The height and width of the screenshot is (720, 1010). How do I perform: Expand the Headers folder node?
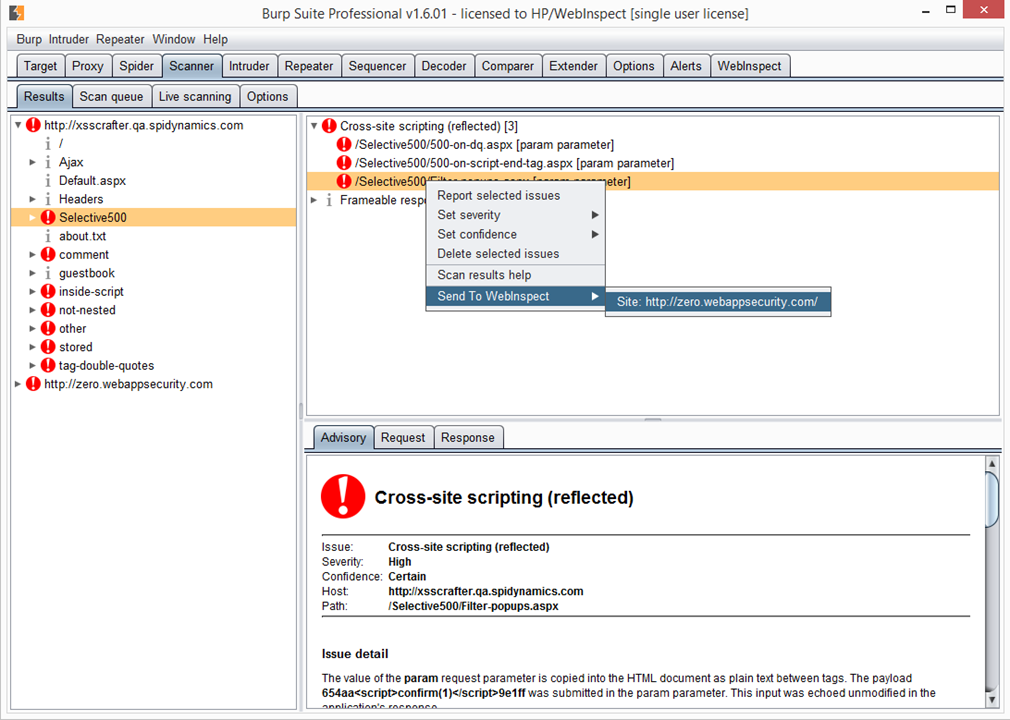[x=32, y=199]
